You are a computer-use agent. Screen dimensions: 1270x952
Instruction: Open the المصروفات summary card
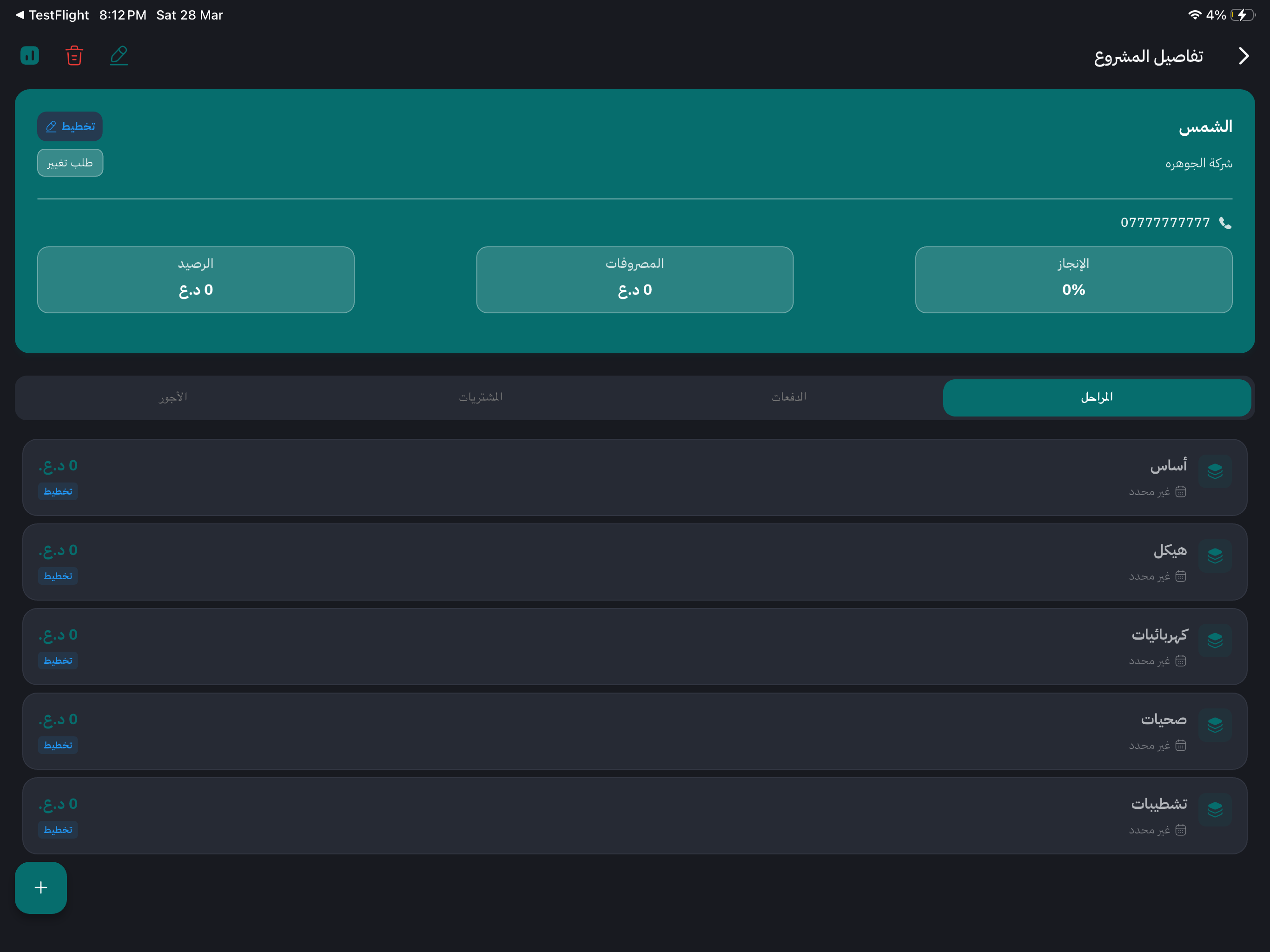pos(635,280)
